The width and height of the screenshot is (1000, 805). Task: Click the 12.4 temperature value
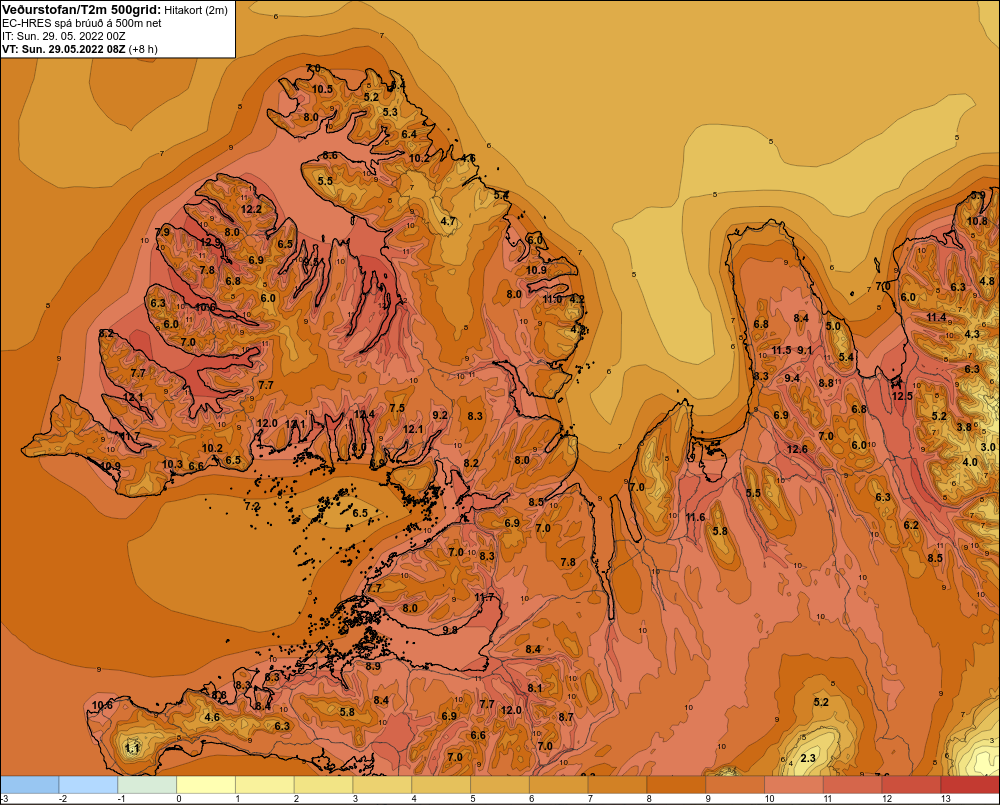tap(364, 415)
